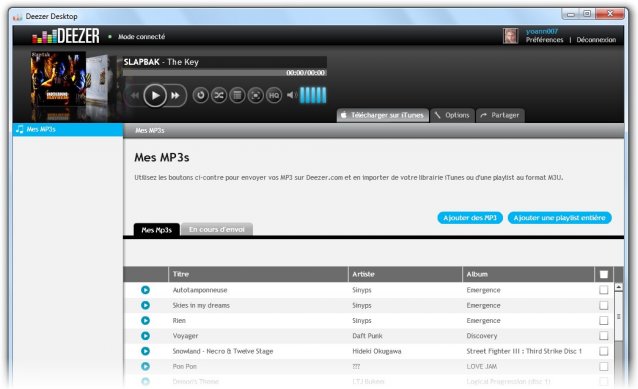Toggle shuffle mode in the player
This screenshot has height=389, width=638.
pyautogui.click(x=219, y=96)
